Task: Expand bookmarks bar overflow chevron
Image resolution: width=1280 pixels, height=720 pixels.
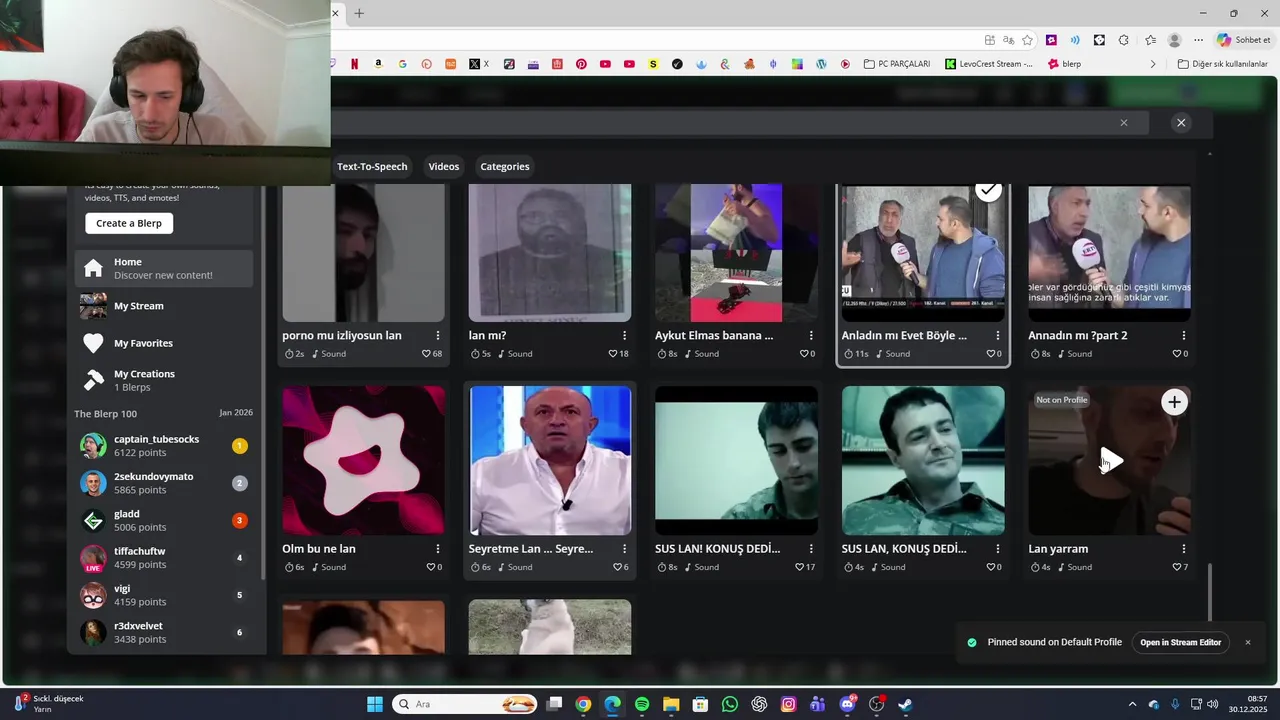Action: (x=1153, y=64)
